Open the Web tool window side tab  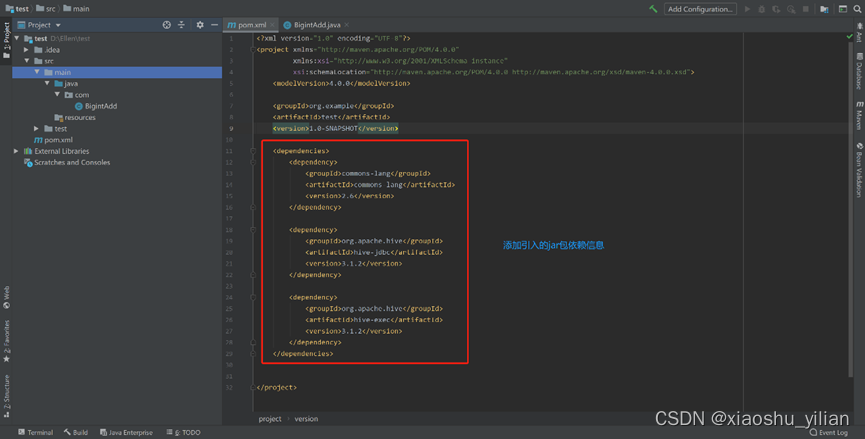tap(6, 297)
